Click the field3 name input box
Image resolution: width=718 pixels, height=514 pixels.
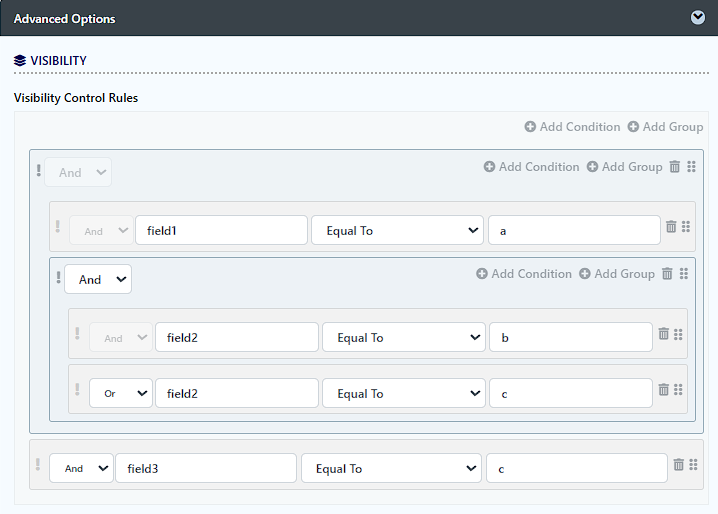[206, 469]
